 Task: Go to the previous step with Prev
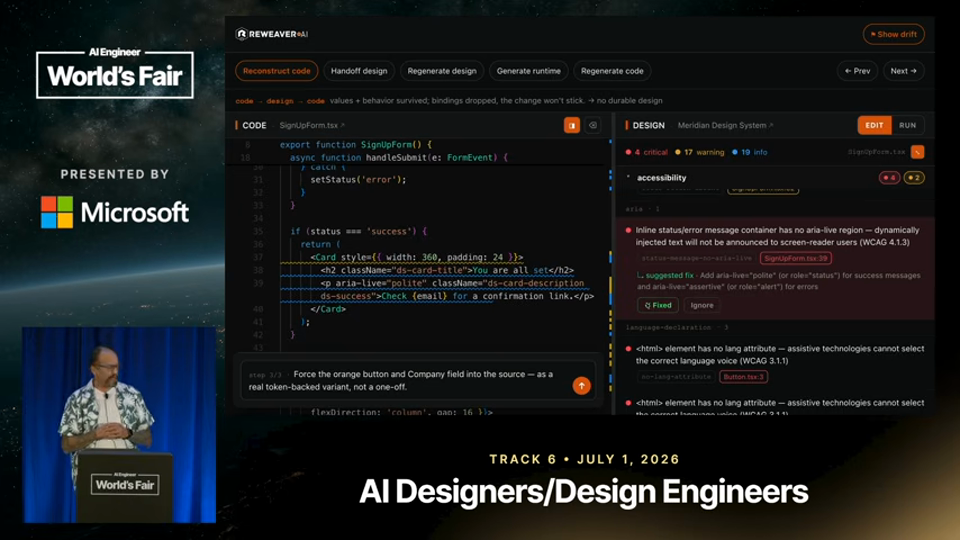tap(857, 71)
